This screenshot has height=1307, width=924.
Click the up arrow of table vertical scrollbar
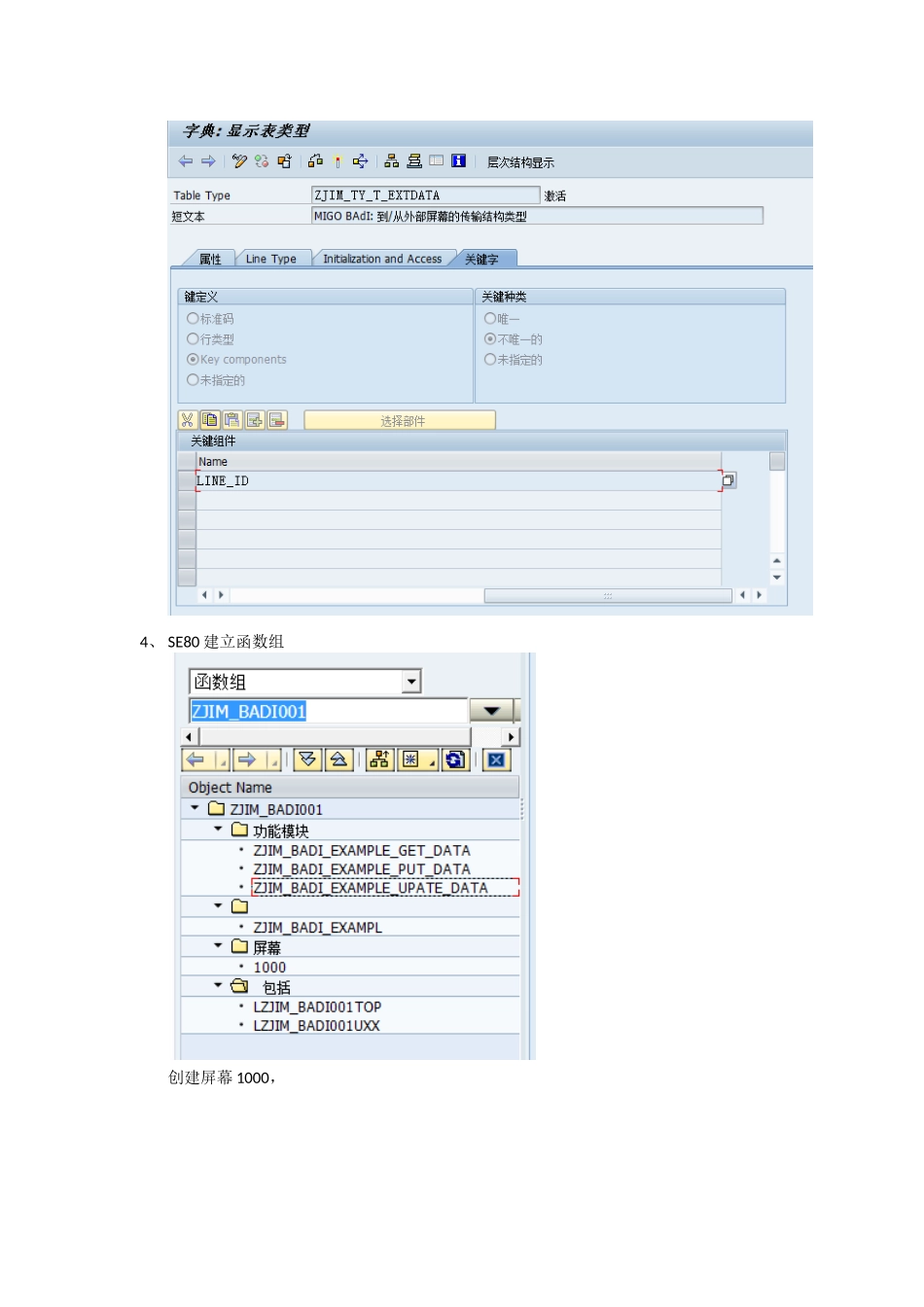coord(777,561)
